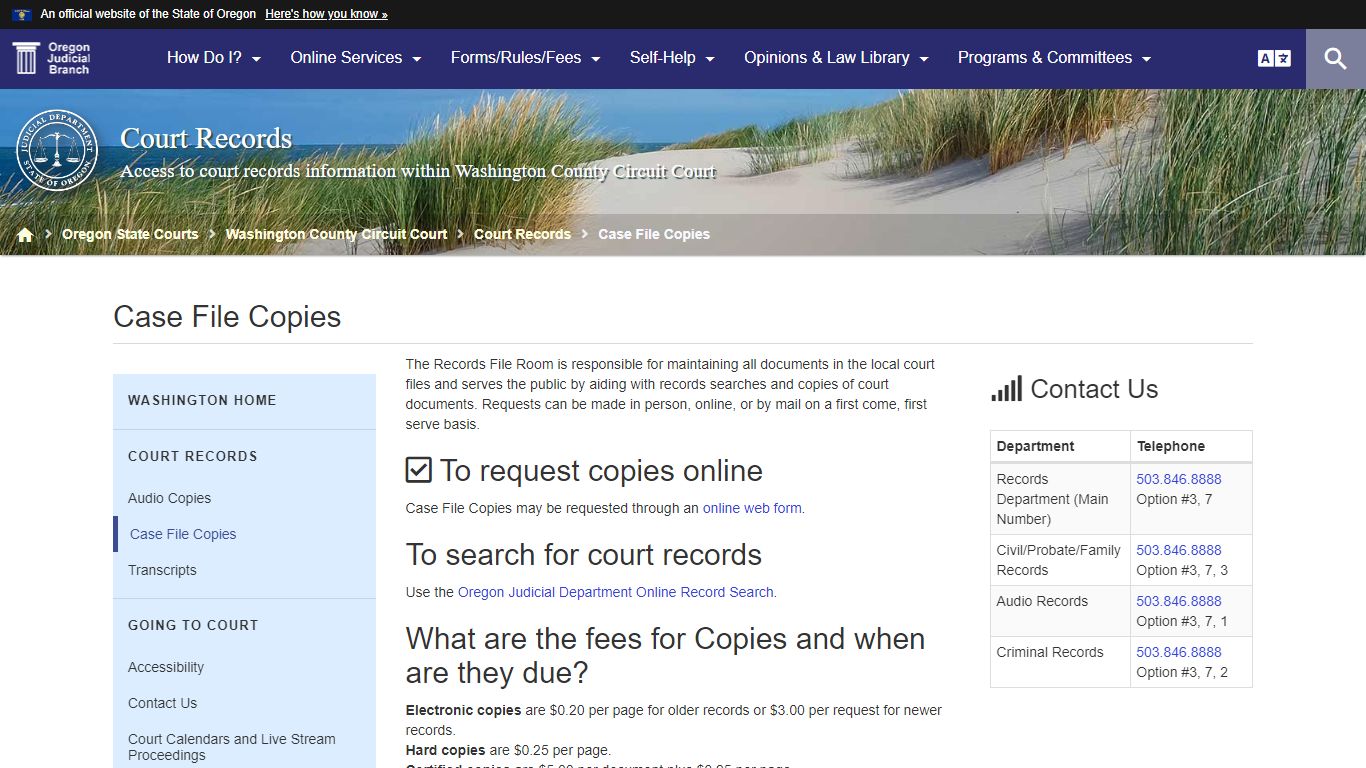Click Criminal Records phone number

pos(1179,652)
